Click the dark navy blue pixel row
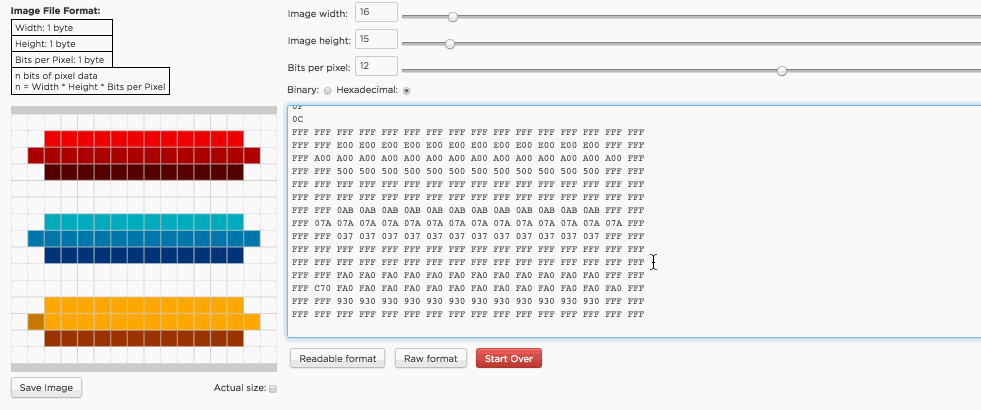981x410 pixels. (x=144, y=256)
